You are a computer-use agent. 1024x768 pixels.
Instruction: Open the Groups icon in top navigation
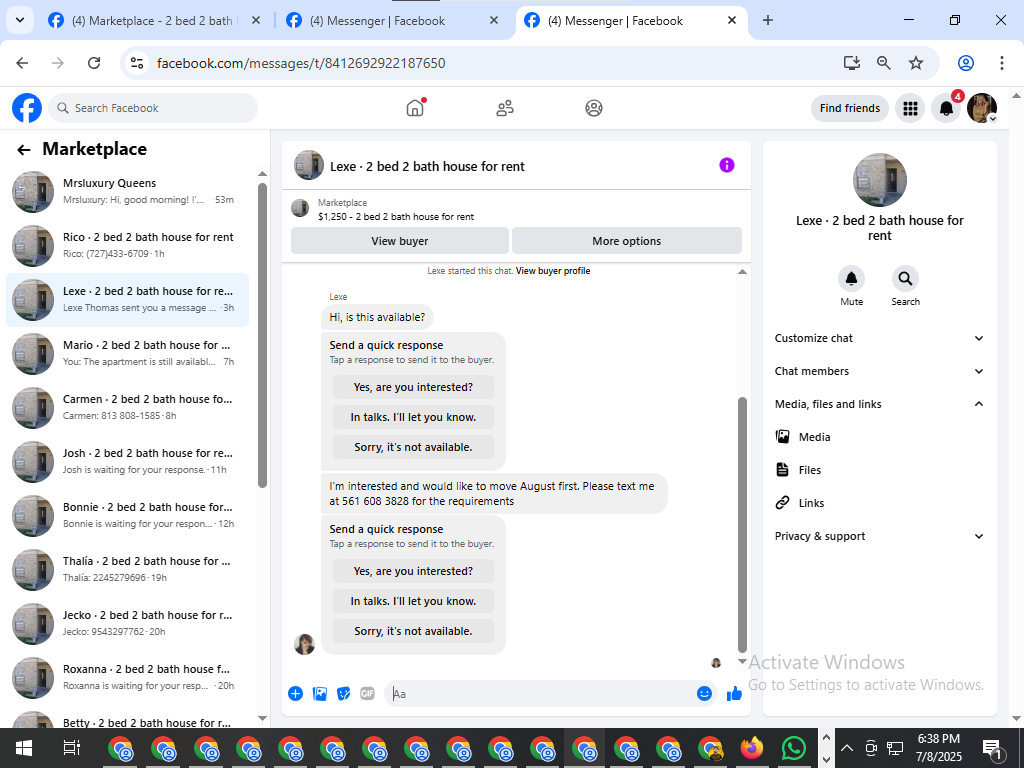point(594,108)
